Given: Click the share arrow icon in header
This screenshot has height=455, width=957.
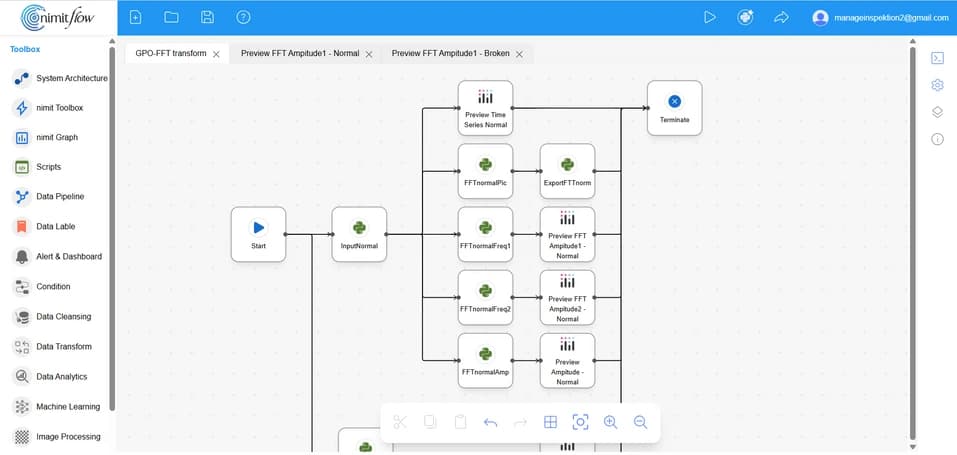Looking at the screenshot, I should click(x=781, y=18).
